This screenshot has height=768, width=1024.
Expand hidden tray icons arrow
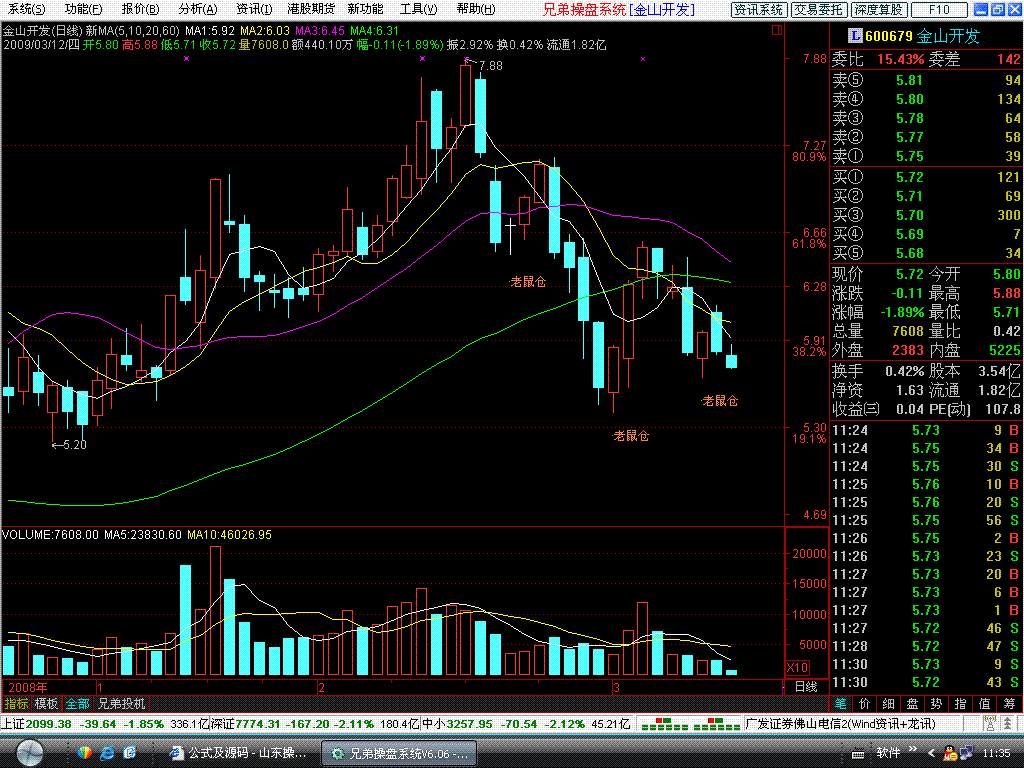[931, 754]
